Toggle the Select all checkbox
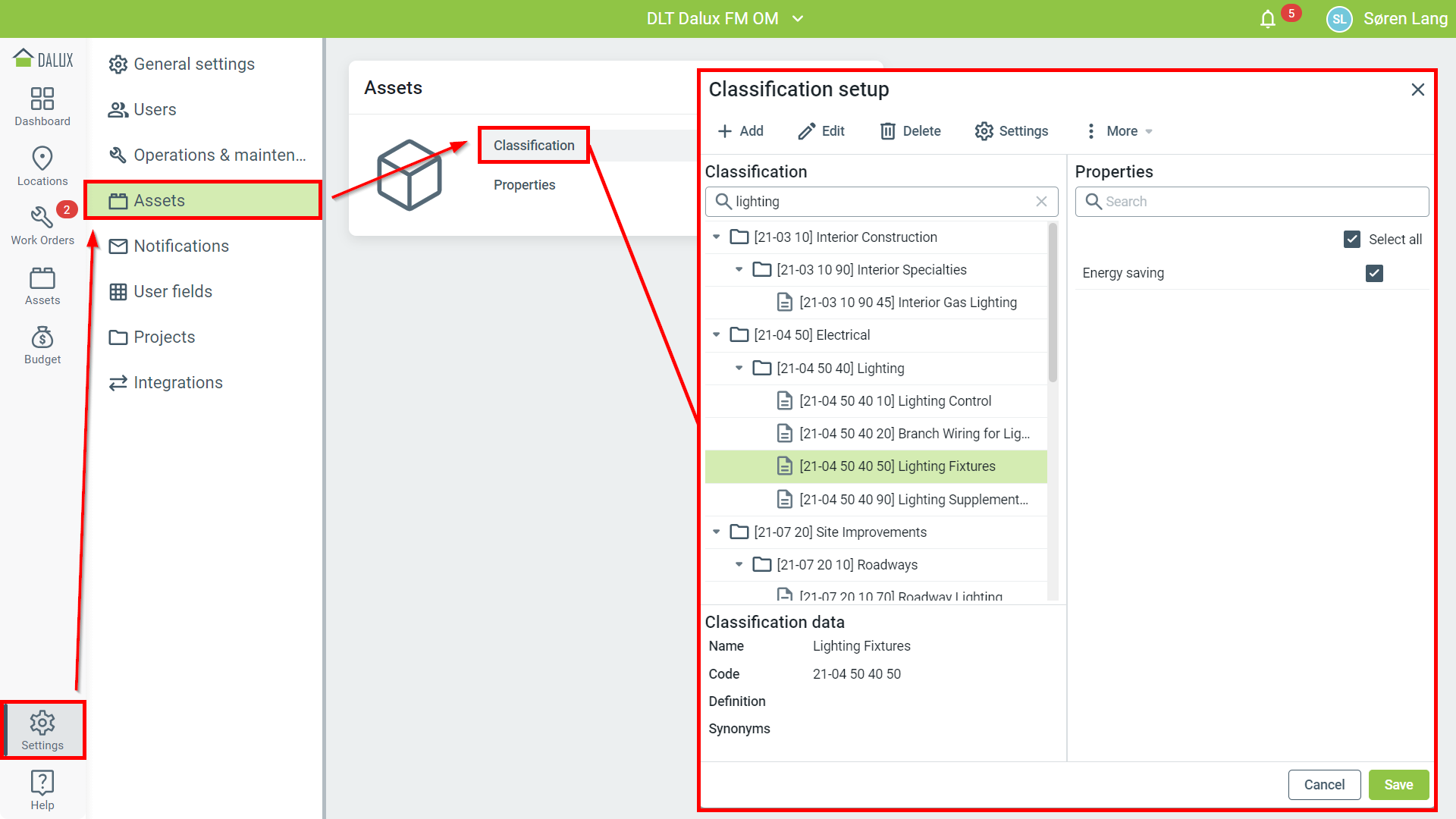This screenshot has width=1456, height=819. point(1351,240)
